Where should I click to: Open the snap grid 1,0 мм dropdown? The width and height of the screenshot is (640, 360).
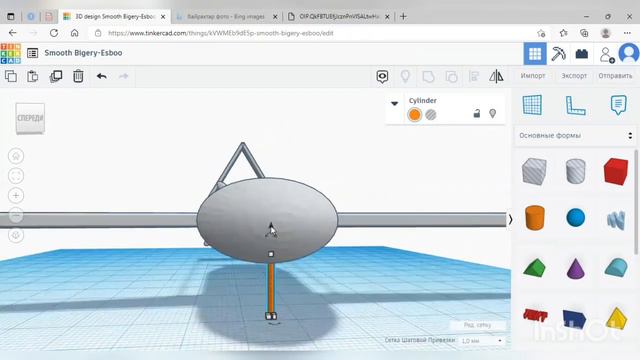(482, 340)
